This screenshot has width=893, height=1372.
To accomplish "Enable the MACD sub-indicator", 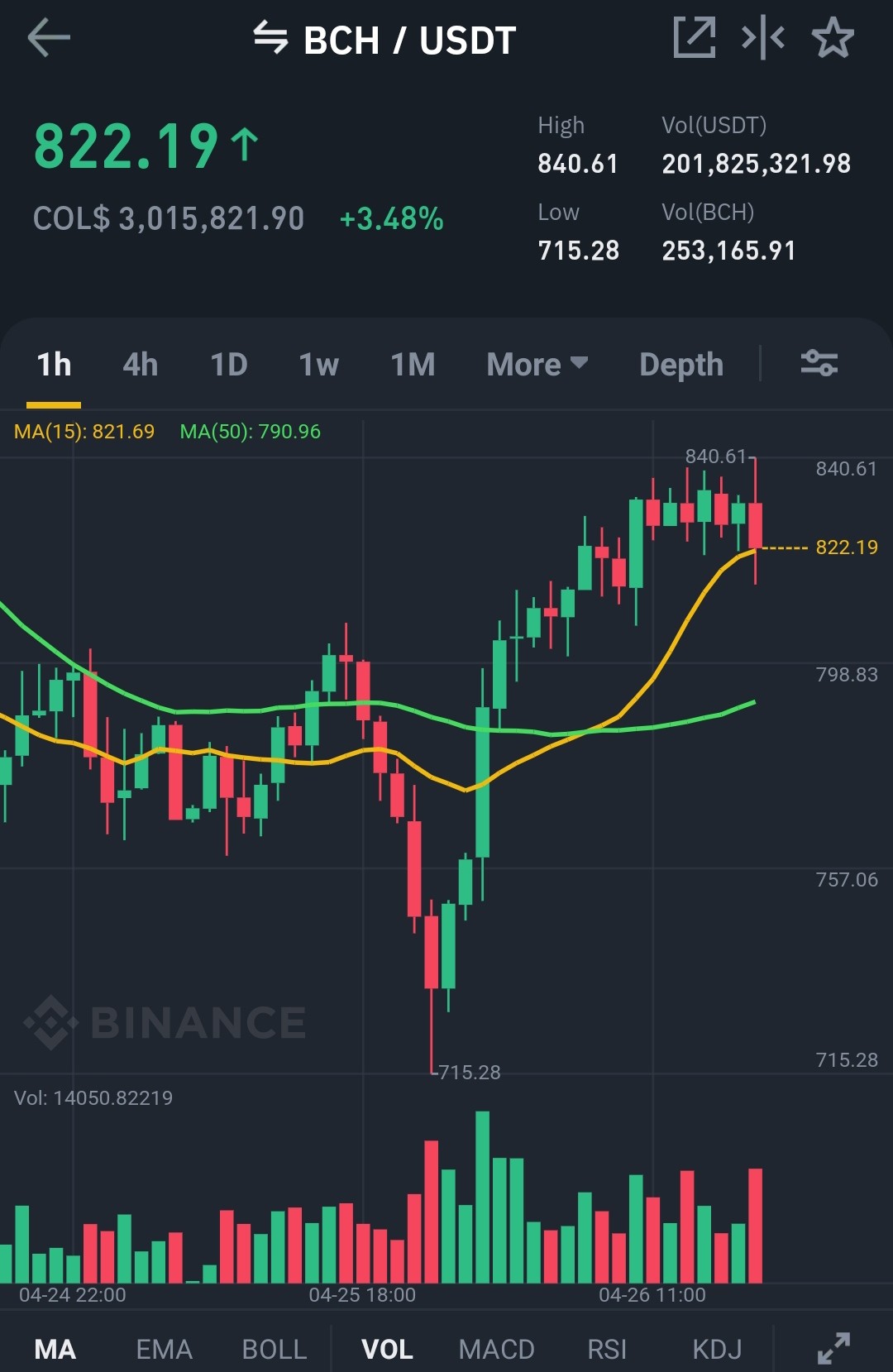I will point(496,1350).
